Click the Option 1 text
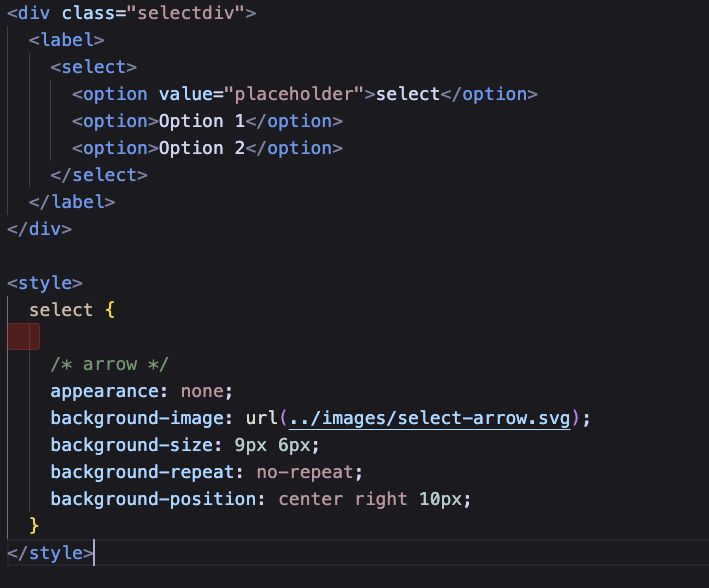 point(202,121)
